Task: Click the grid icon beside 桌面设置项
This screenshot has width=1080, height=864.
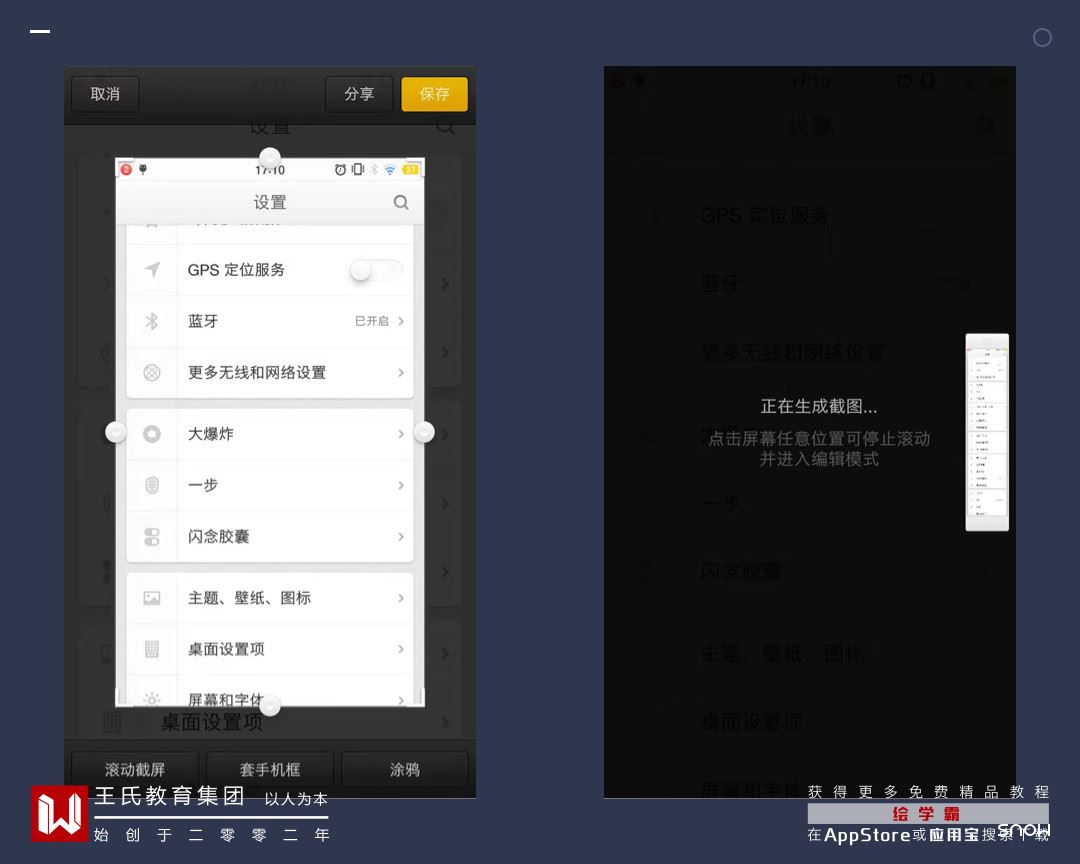Action: coord(152,649)
